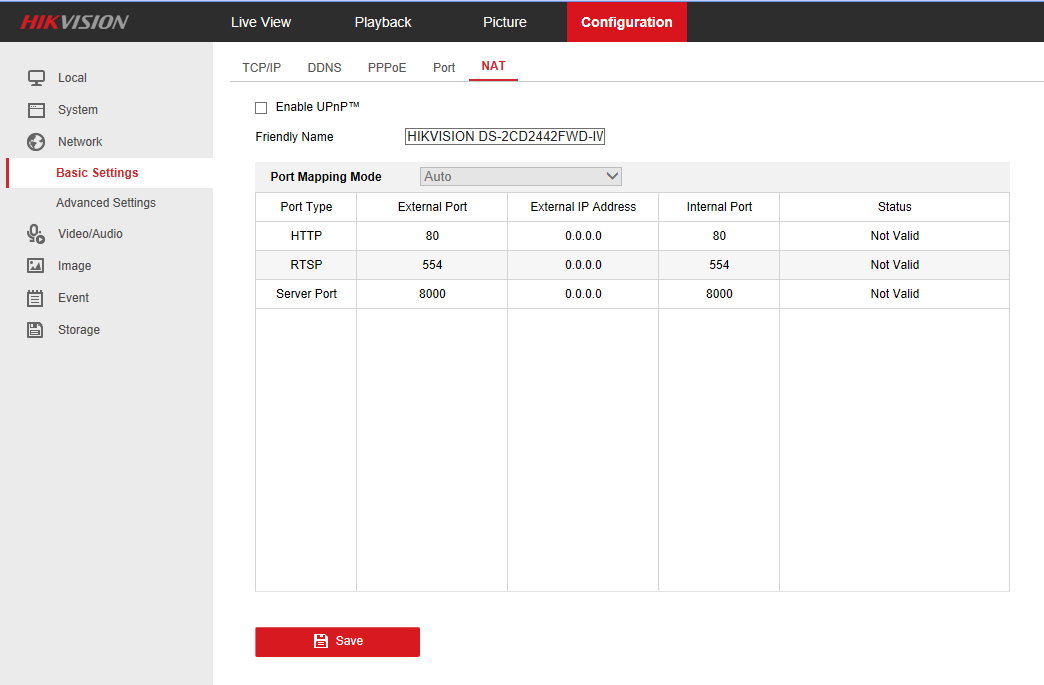Viewport: 1044px width, 685px height.
Task: Change Auto mode via the dropdown arrow
Action: point(612,176)
